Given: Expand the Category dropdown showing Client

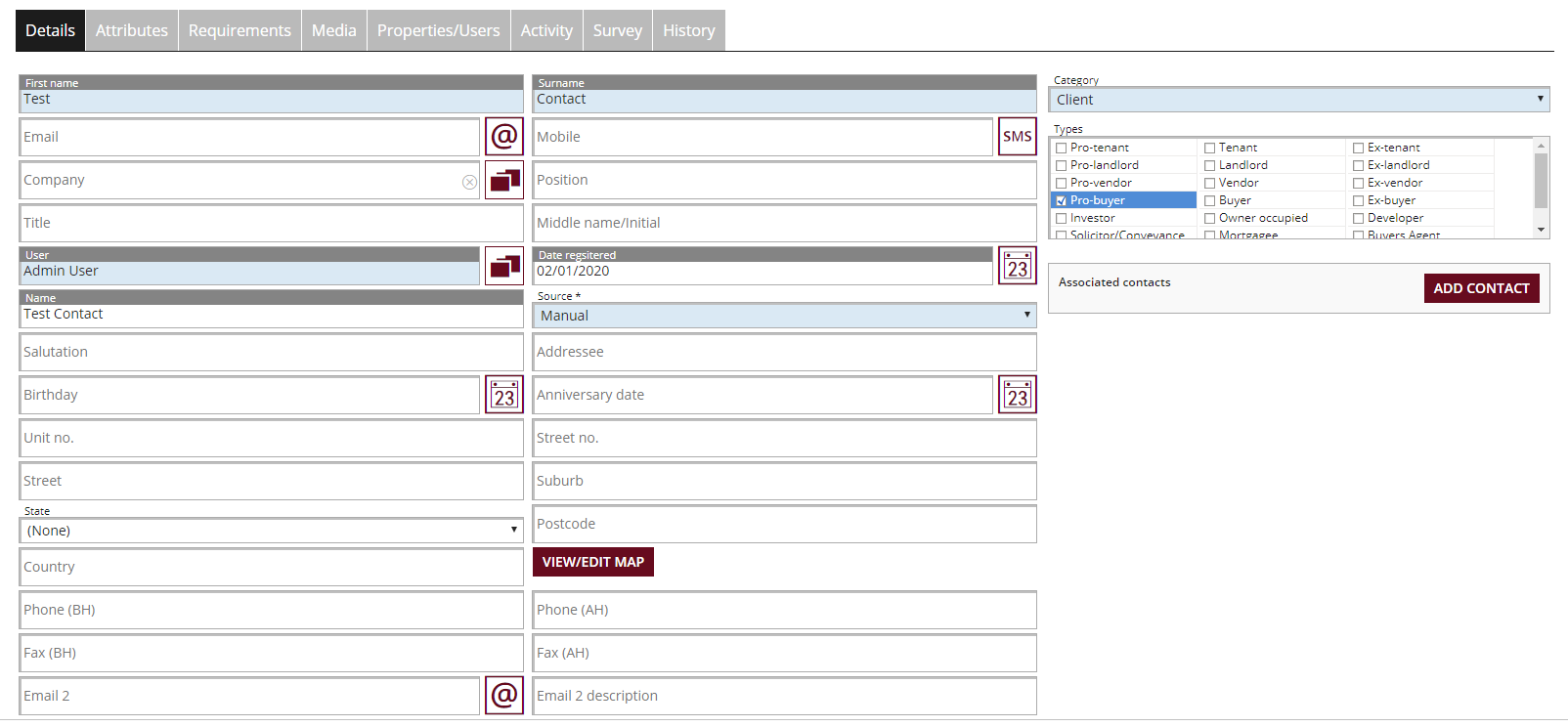Looking at the screenshot, I should (x=1298, y=100).
